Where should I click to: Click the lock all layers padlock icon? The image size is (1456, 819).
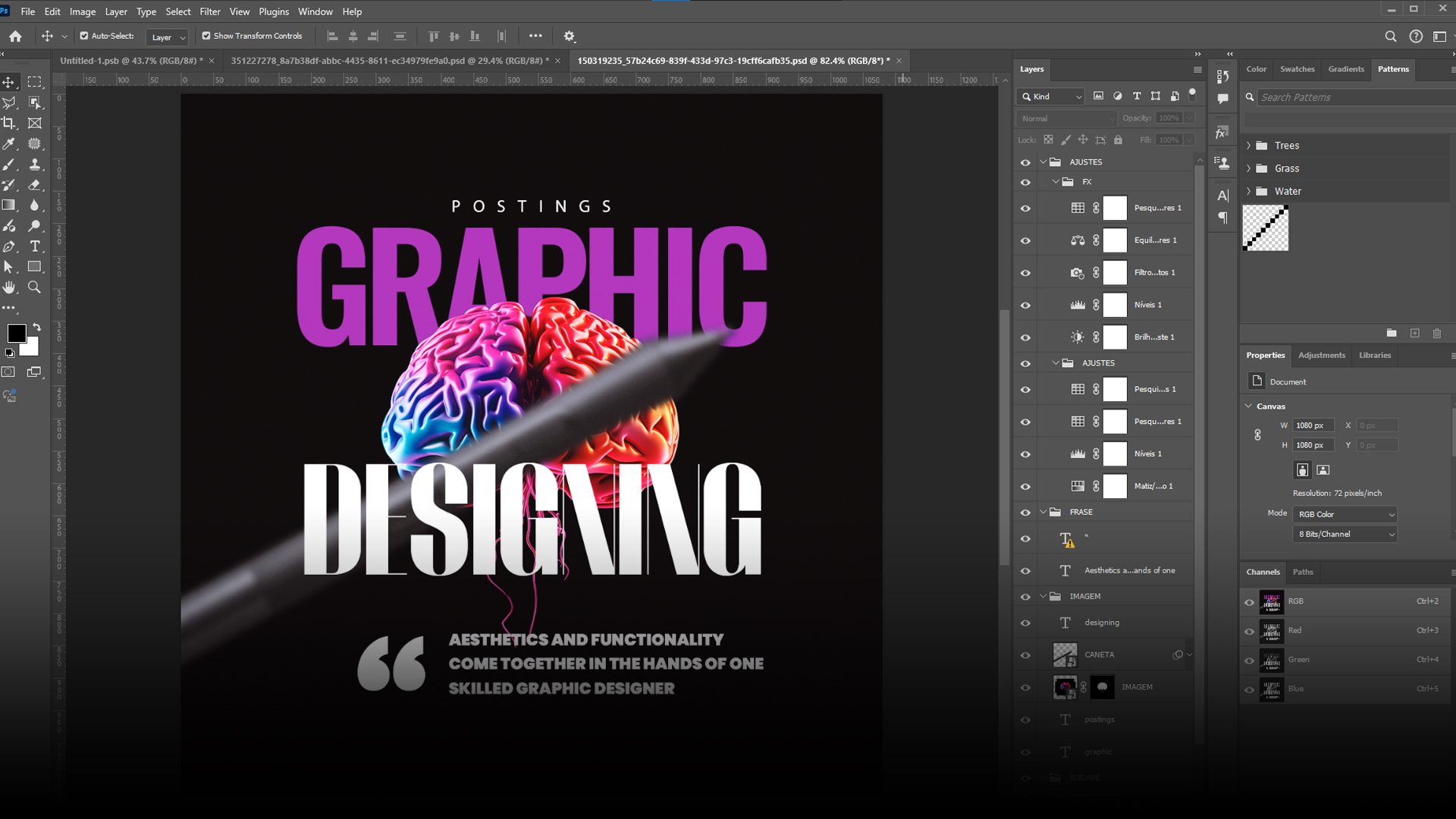pos(1118,140)
